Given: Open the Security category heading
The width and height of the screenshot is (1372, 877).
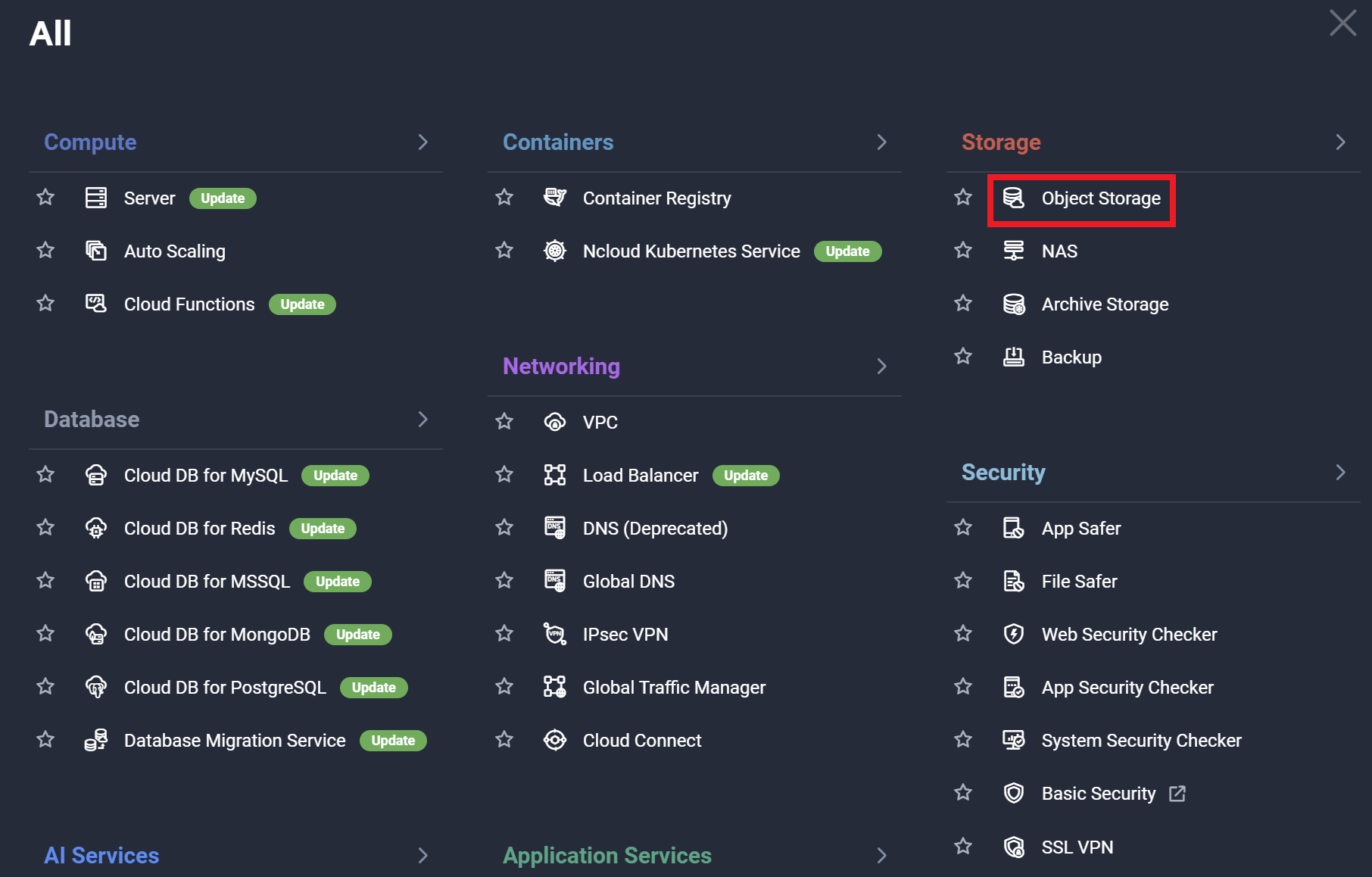Looking at the screenshot, I should 1003,473.
